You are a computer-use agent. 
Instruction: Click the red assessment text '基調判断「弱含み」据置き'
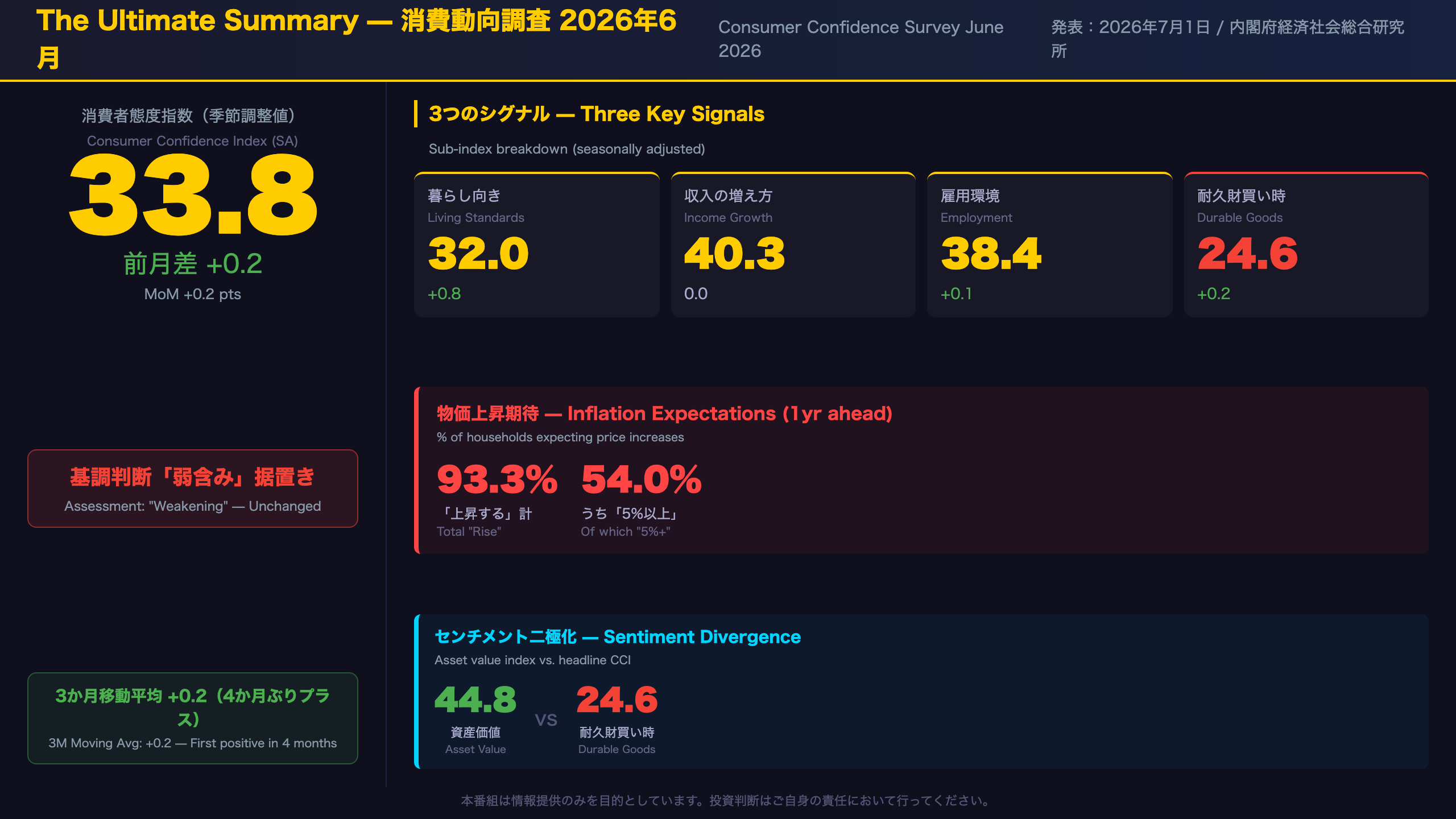coord(192,477)
